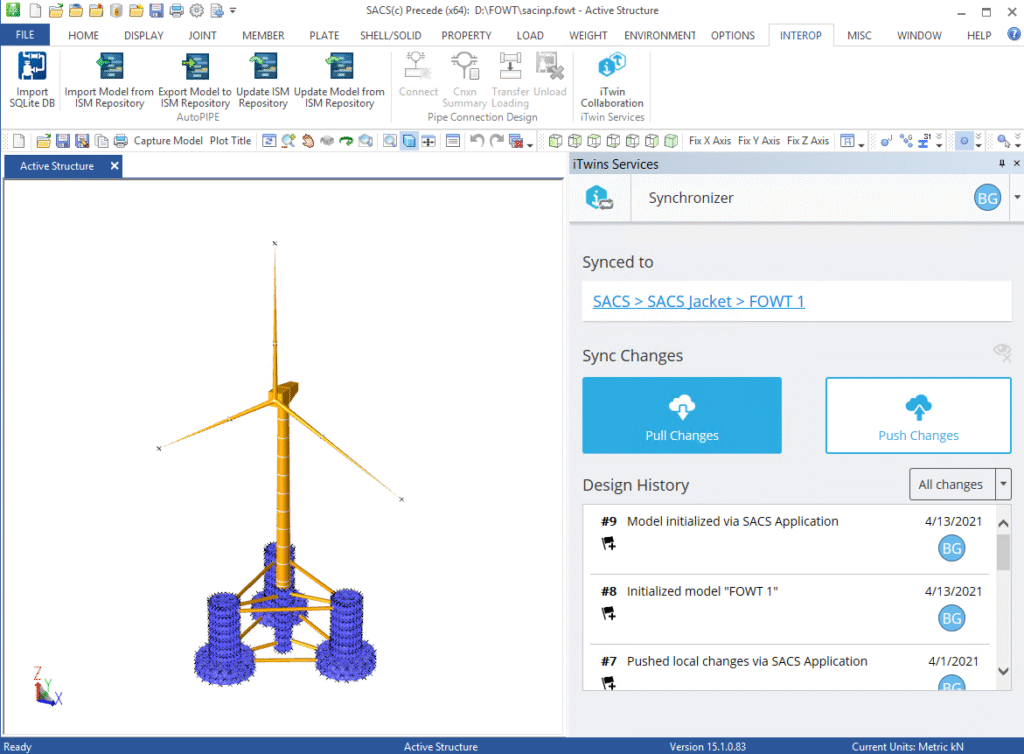Viewport: 1024px width, 754px height.
Task: Click the first cube view icon
Action: coord(556,141)
